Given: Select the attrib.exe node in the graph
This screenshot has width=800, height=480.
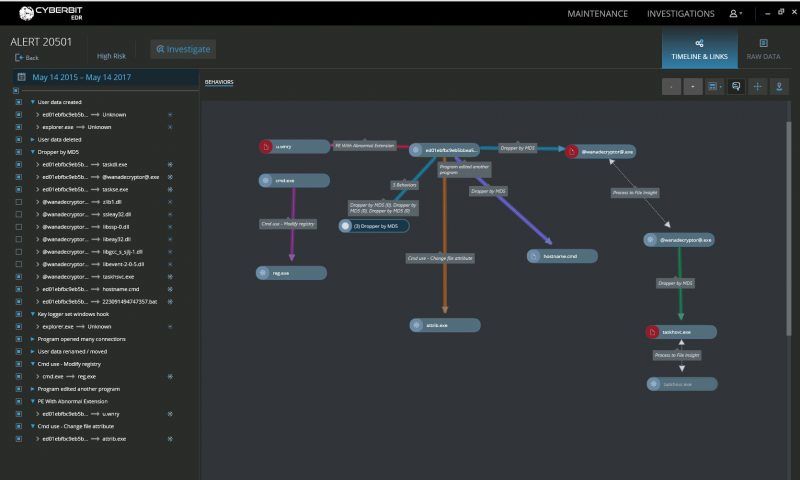Looking at the screenshot, I should [x=445, y=325].
